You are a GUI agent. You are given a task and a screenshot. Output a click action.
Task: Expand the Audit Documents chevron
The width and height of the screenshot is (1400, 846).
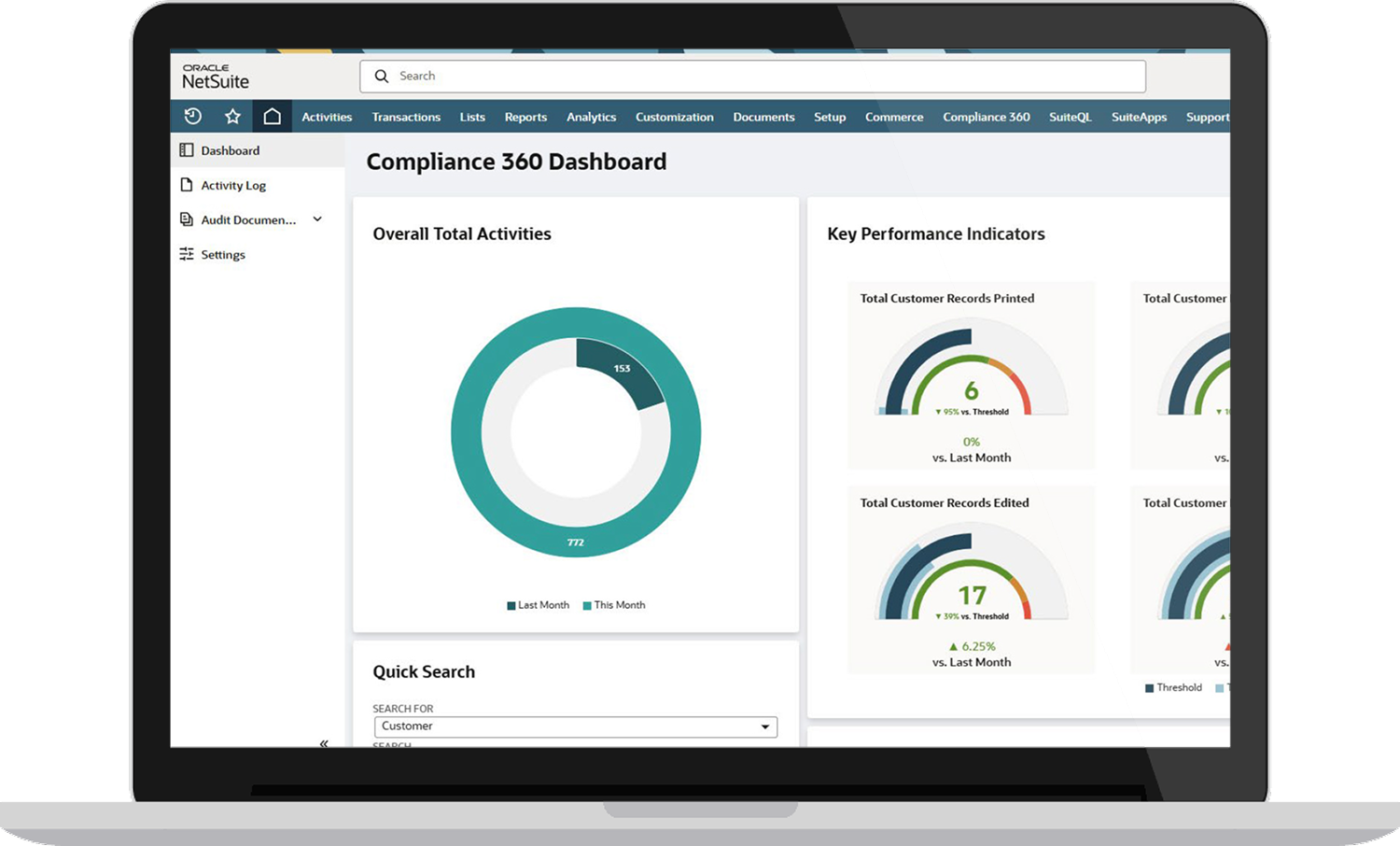point(317,219)
